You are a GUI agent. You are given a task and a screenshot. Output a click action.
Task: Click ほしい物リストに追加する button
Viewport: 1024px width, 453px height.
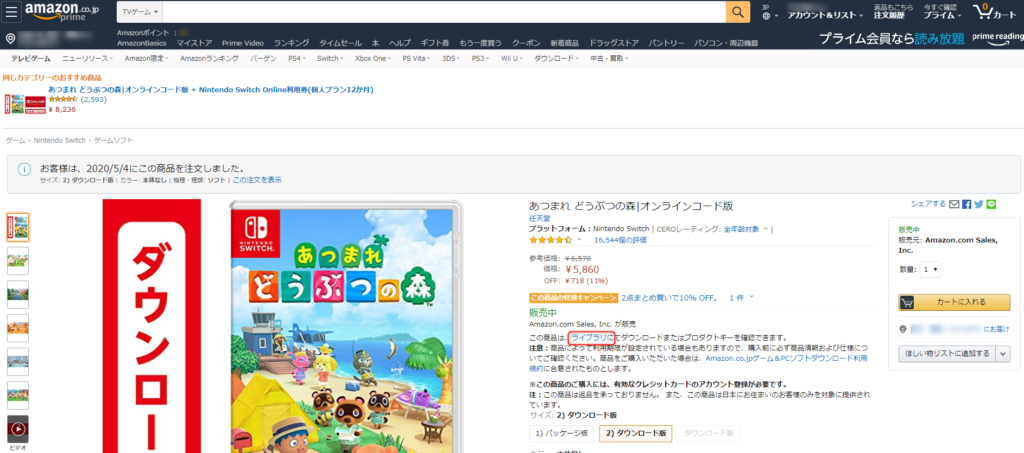947,353
